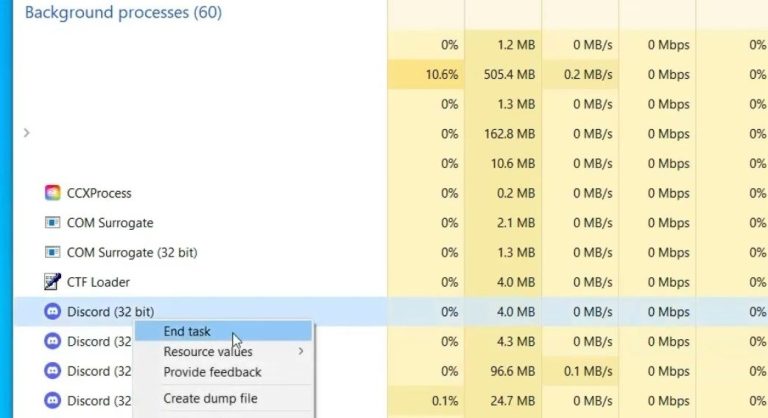Click 0 MB/s disk value in CCXProcess row

pos(593,193)
